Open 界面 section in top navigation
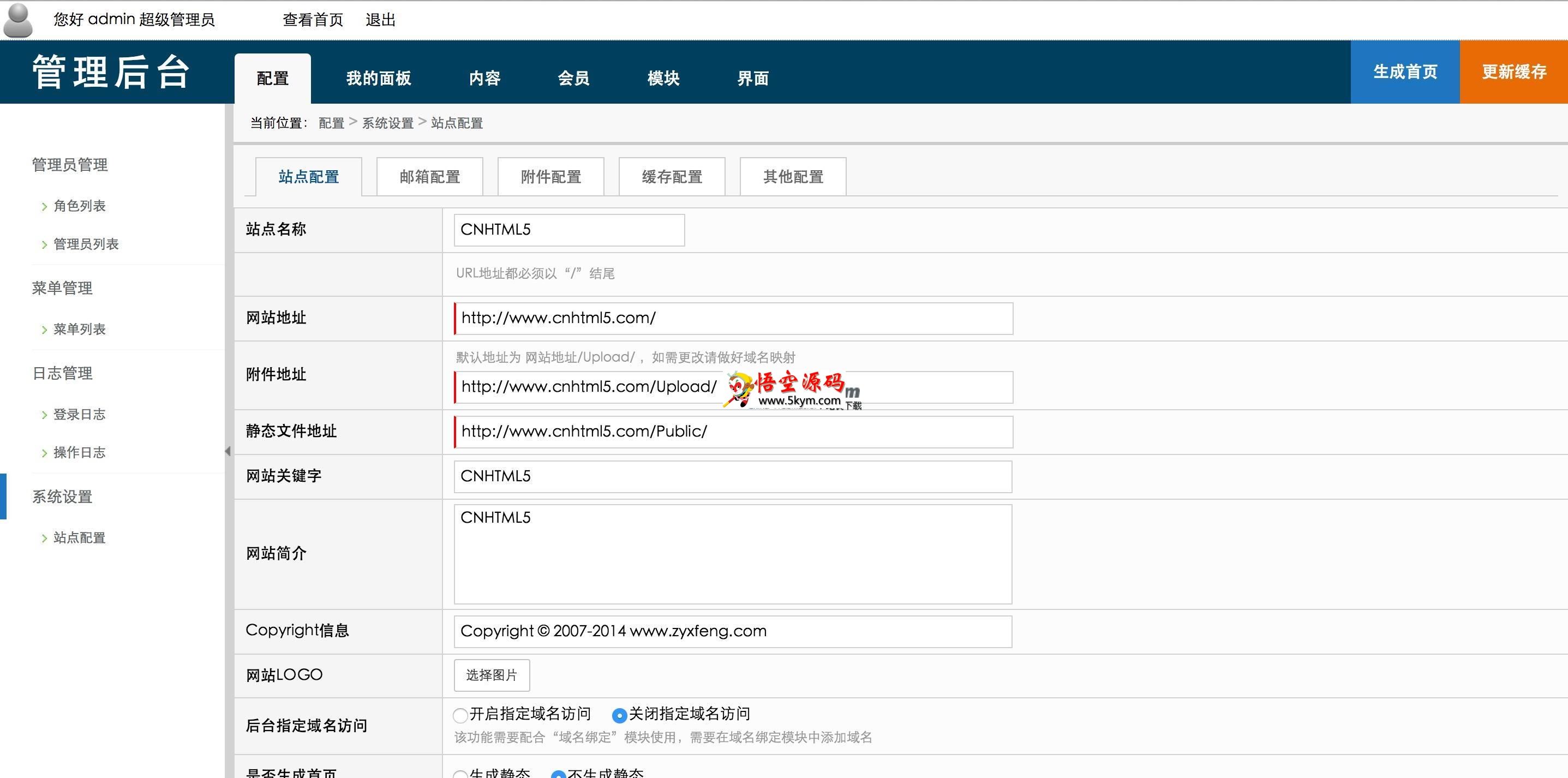 753,79
